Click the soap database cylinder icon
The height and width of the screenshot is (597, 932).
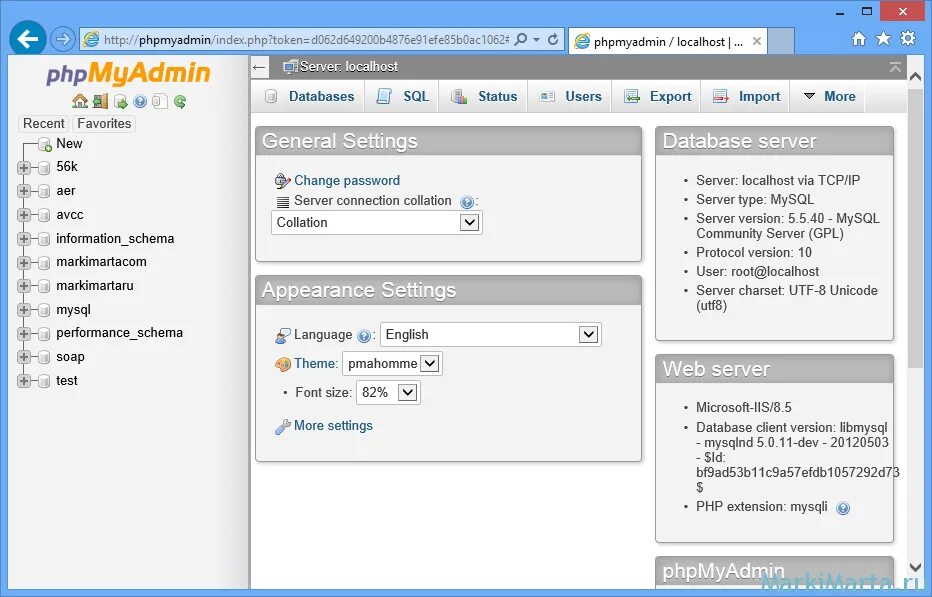tap(43, 357)
